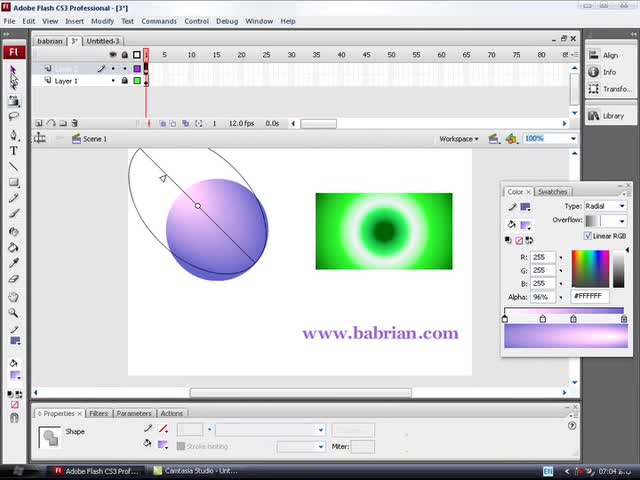Open the Alpha value slider arrow
The height and width of the screenshot is (480, 640).
pos(561,297)
